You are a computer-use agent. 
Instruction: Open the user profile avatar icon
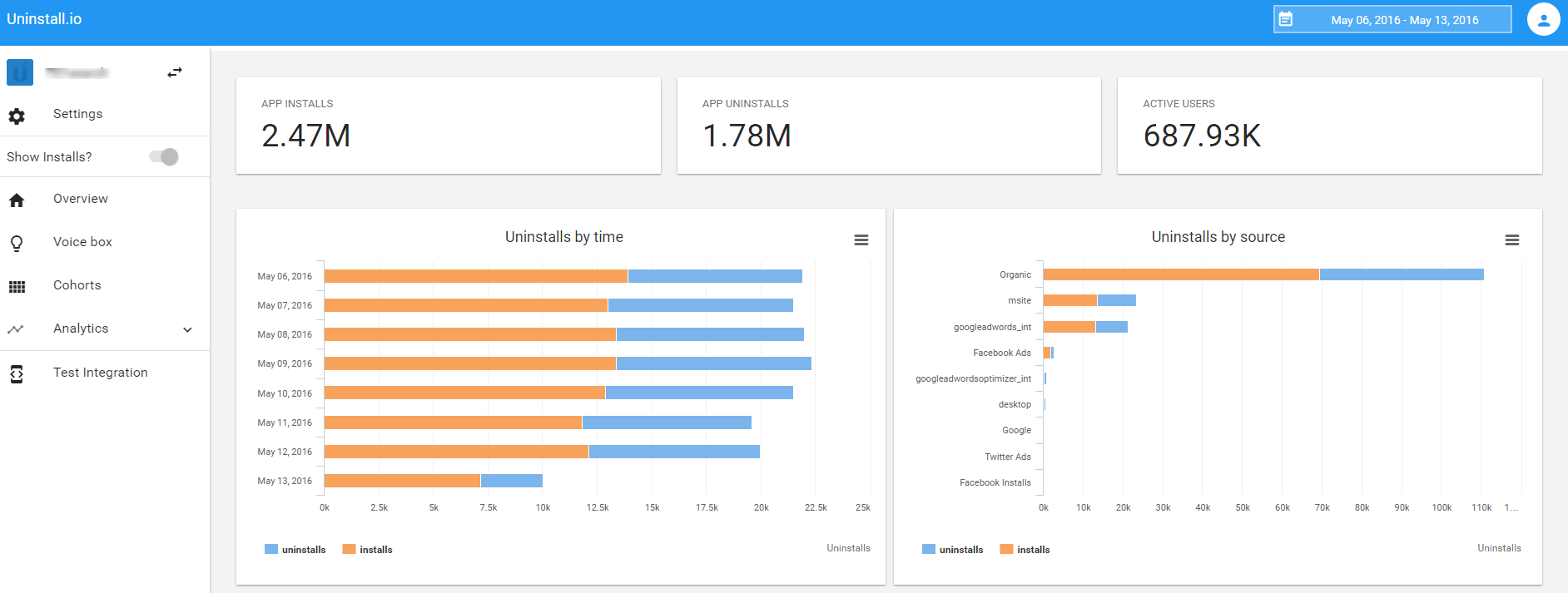(1543, 19)
